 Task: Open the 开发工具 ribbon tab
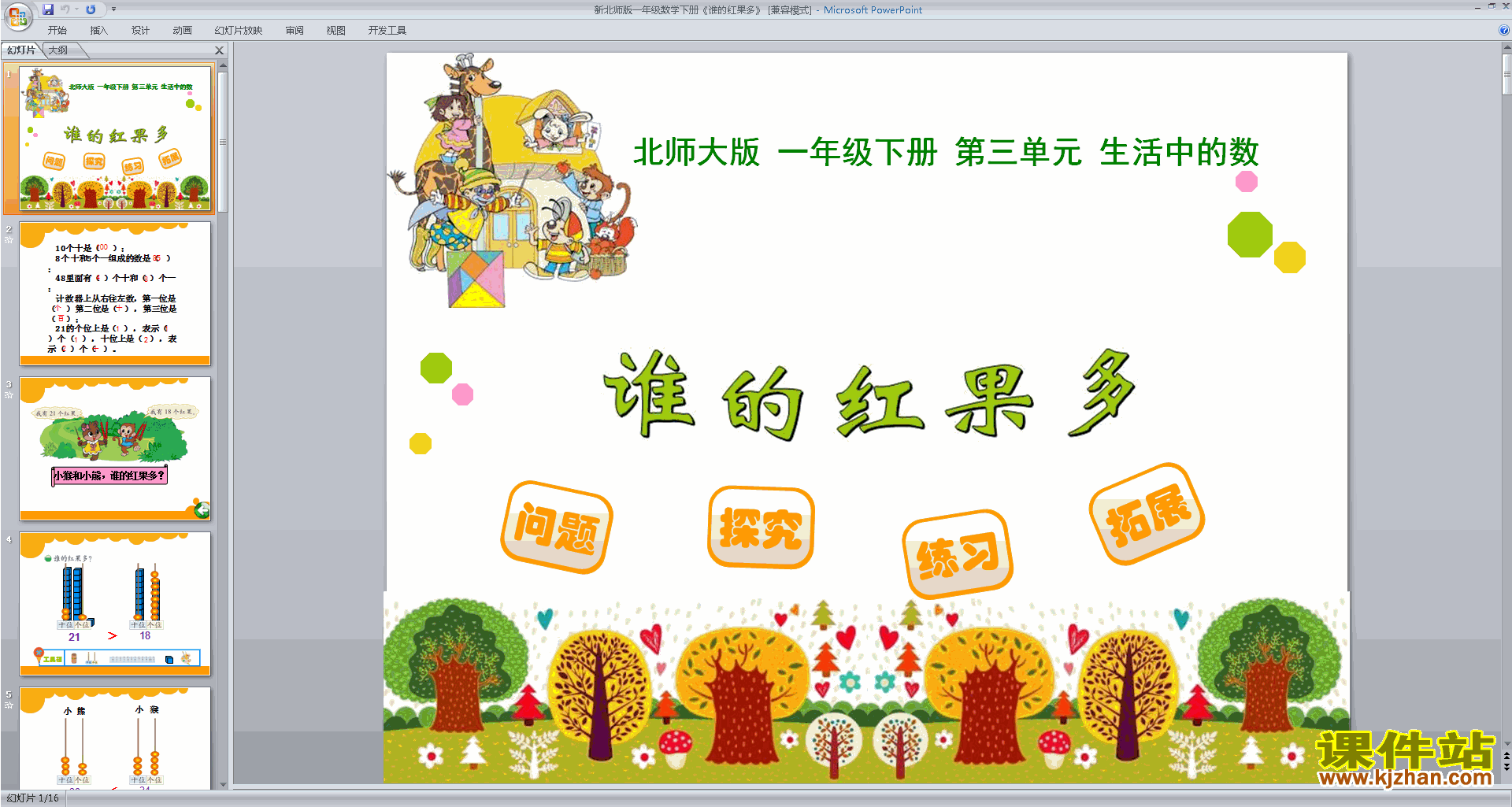pyautogui.click(x=387, y=31)
